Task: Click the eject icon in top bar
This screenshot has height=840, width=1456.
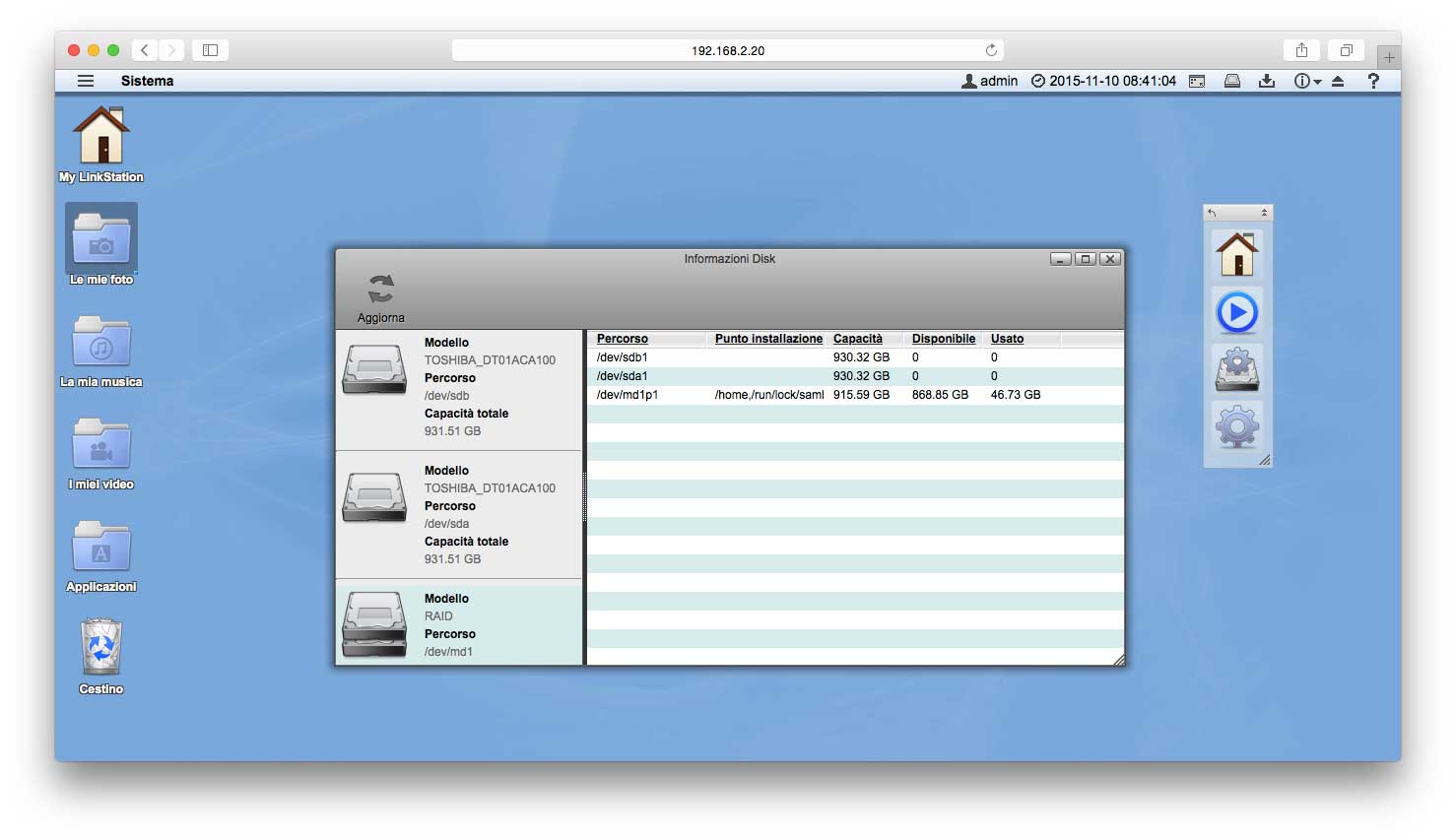Action: coord(1338,81)
